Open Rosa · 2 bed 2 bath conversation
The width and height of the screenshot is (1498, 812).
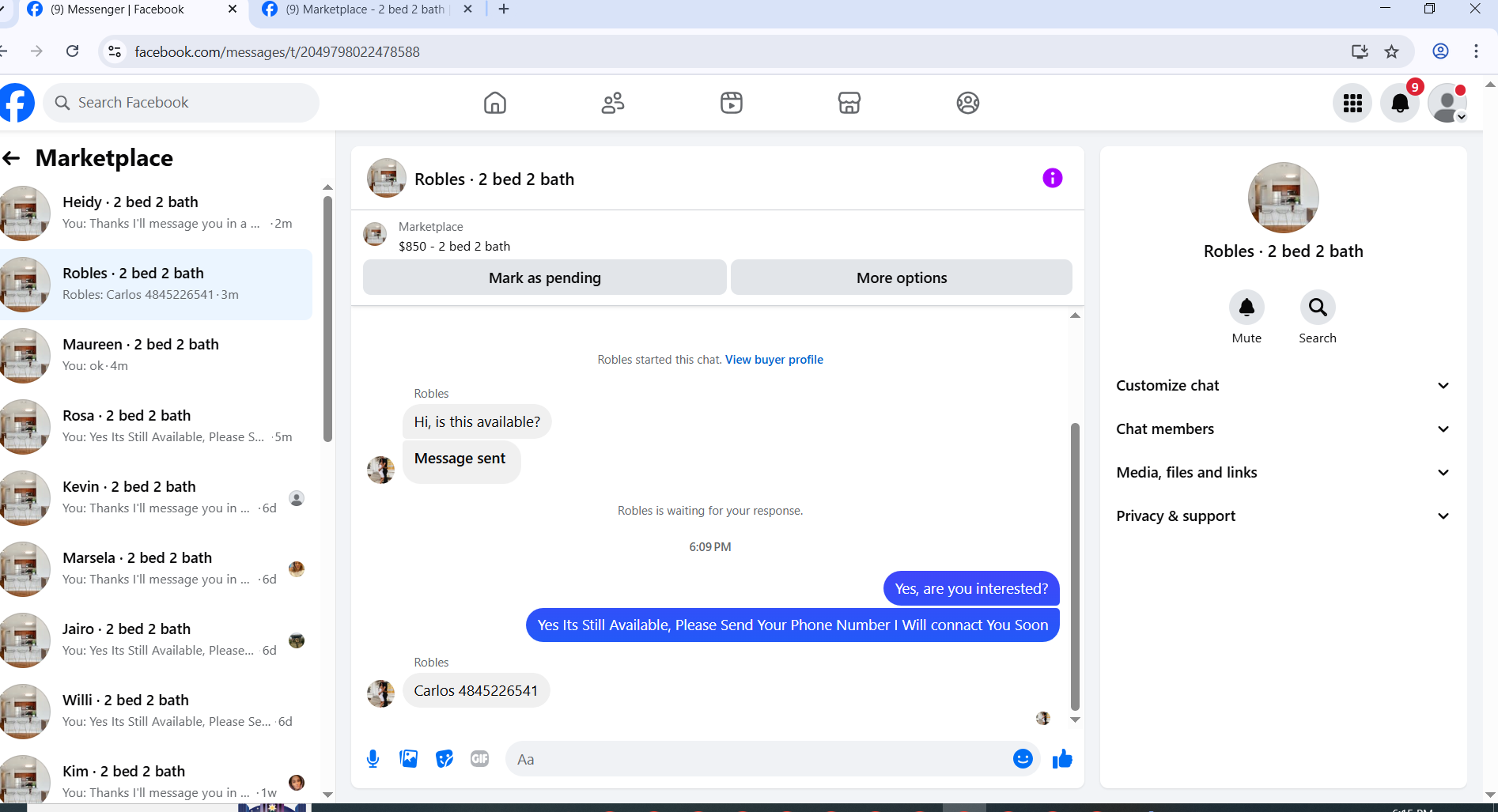pos(156,427)
